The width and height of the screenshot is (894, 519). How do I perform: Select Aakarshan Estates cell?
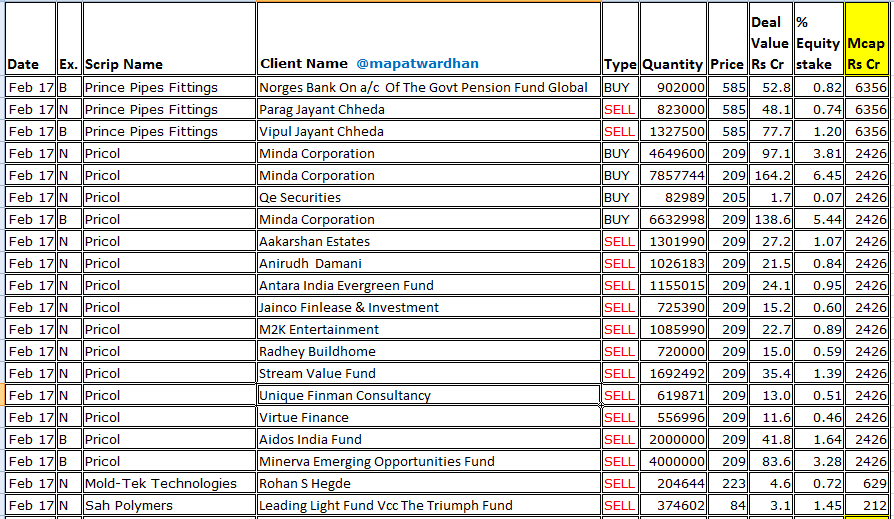pyautogui.click(x=429, y=241)
